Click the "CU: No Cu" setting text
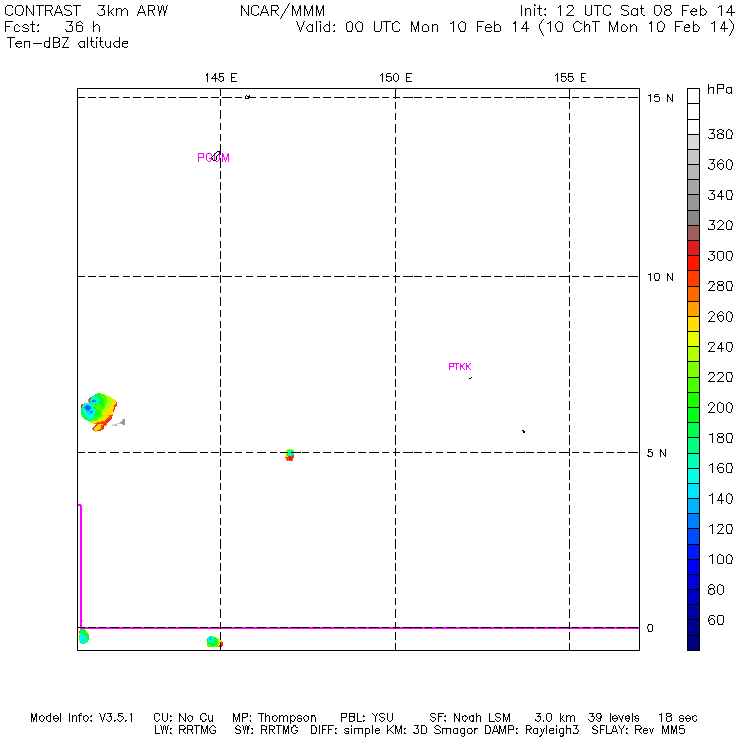The height and width of the screenshot is (740, 740). tap(184, 718)
